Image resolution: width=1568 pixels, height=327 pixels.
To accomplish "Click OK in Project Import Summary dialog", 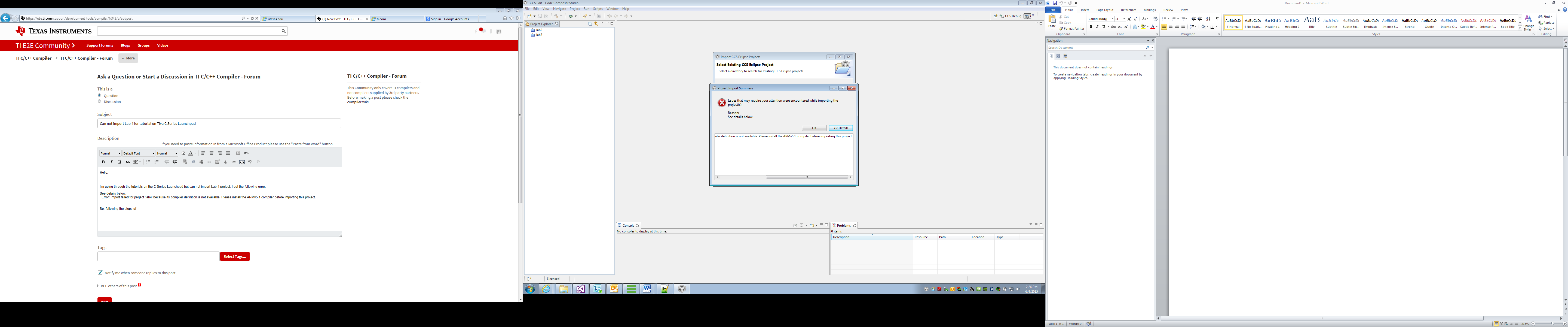I will click(814, 128).
